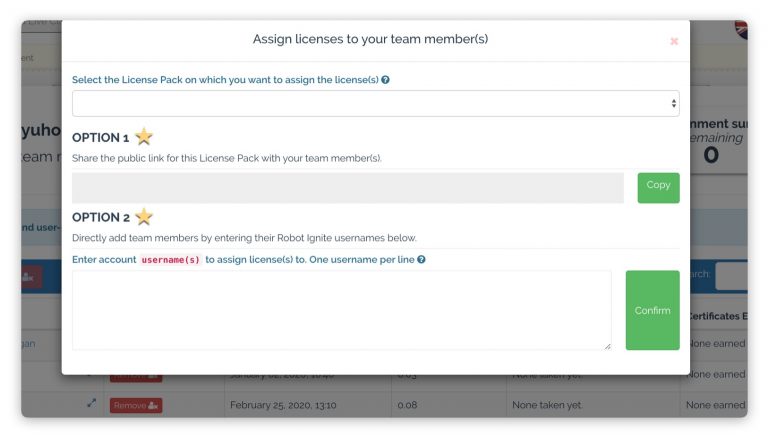
Task: Click the Remove button in the February 25 row
Action: [x=136, y=406]
